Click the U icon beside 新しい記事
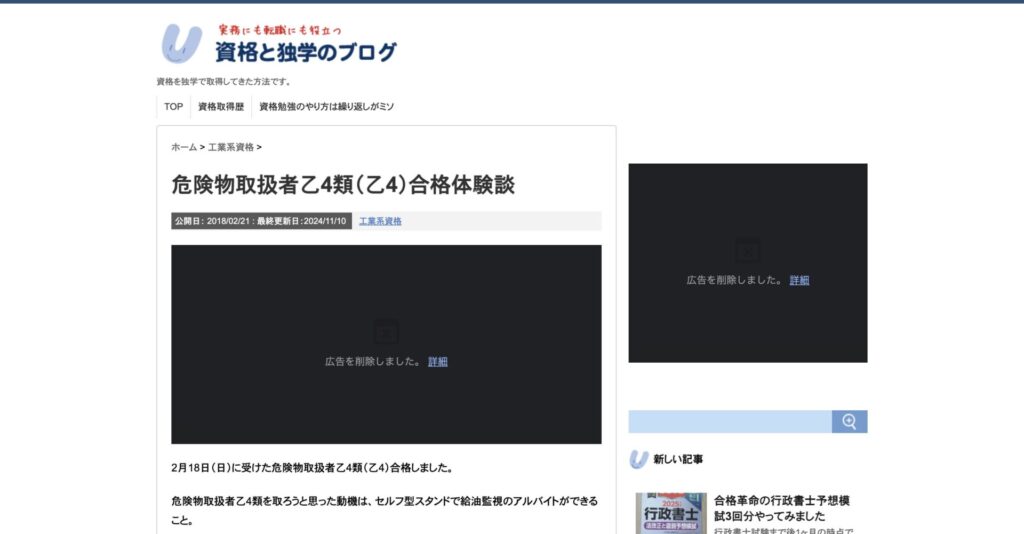This screenshot has height=534, width=1024. pyautogui.click(x=639, y=460)
